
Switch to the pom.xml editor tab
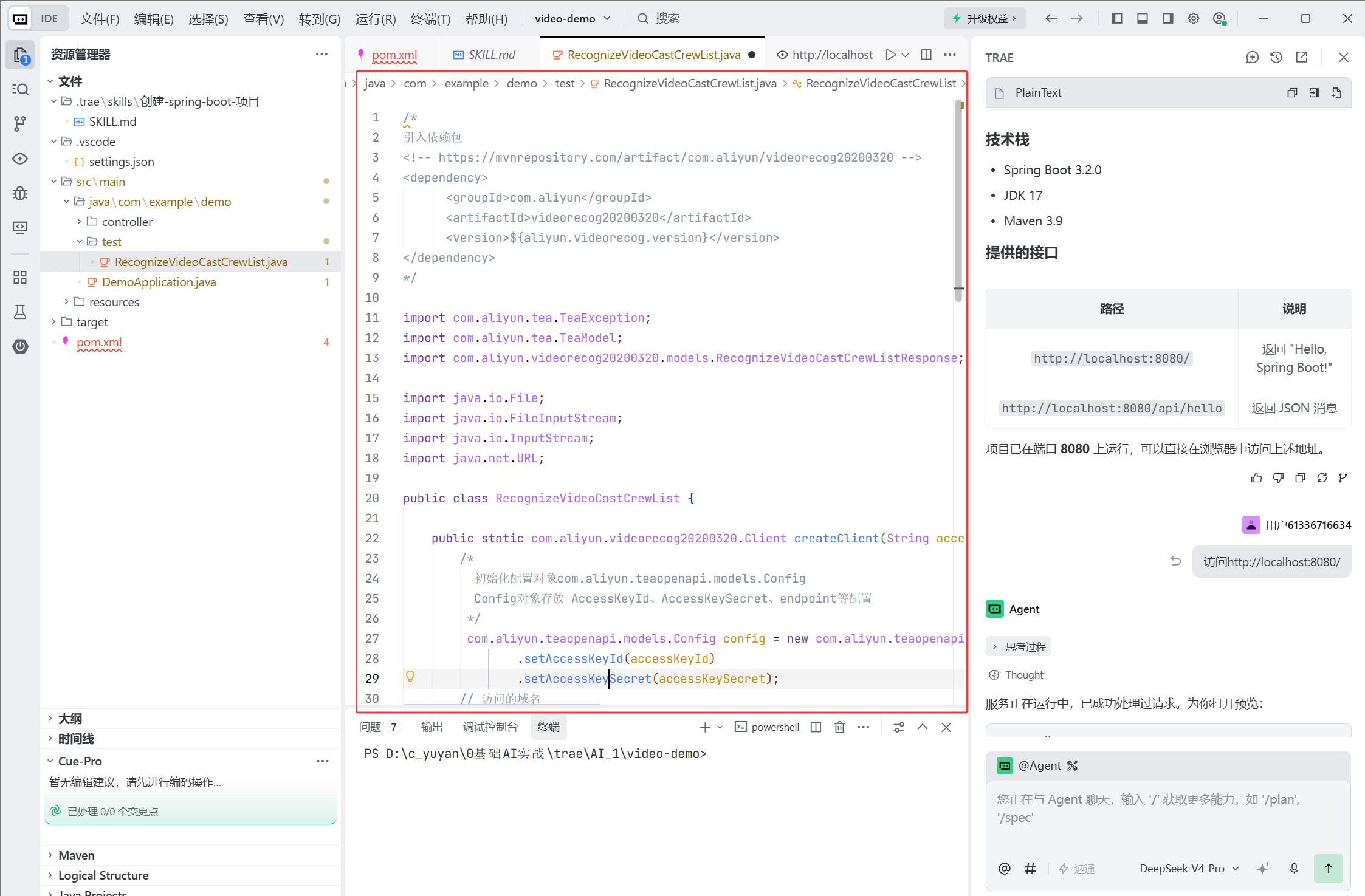394,55
